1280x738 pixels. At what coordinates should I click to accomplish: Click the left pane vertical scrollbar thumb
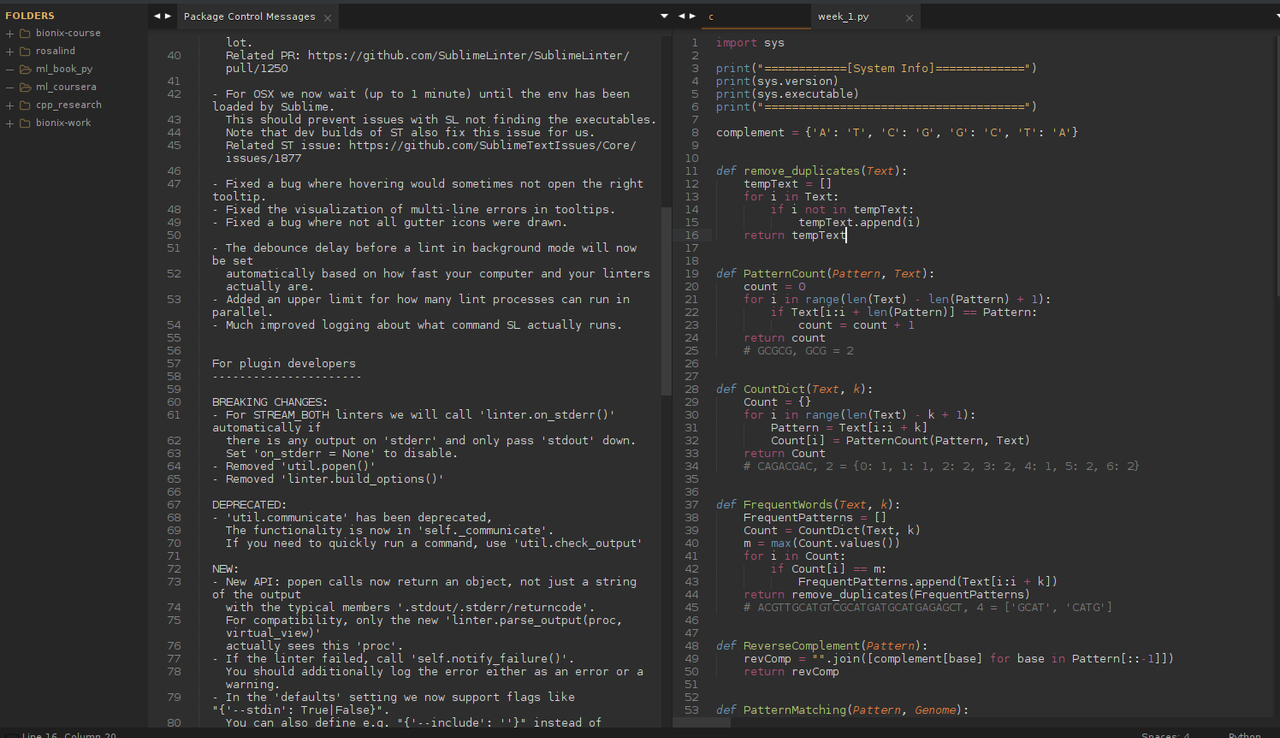tap(666, 301)
